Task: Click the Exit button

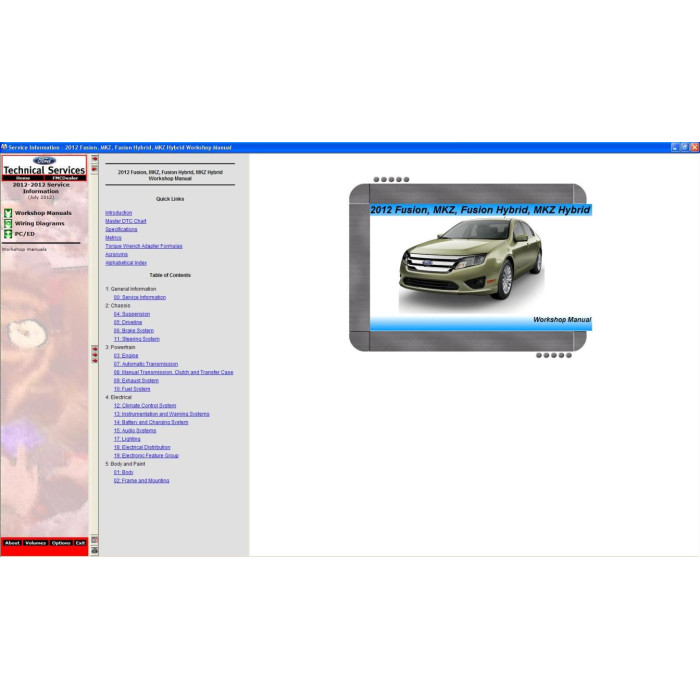Action: coord(80,543)
